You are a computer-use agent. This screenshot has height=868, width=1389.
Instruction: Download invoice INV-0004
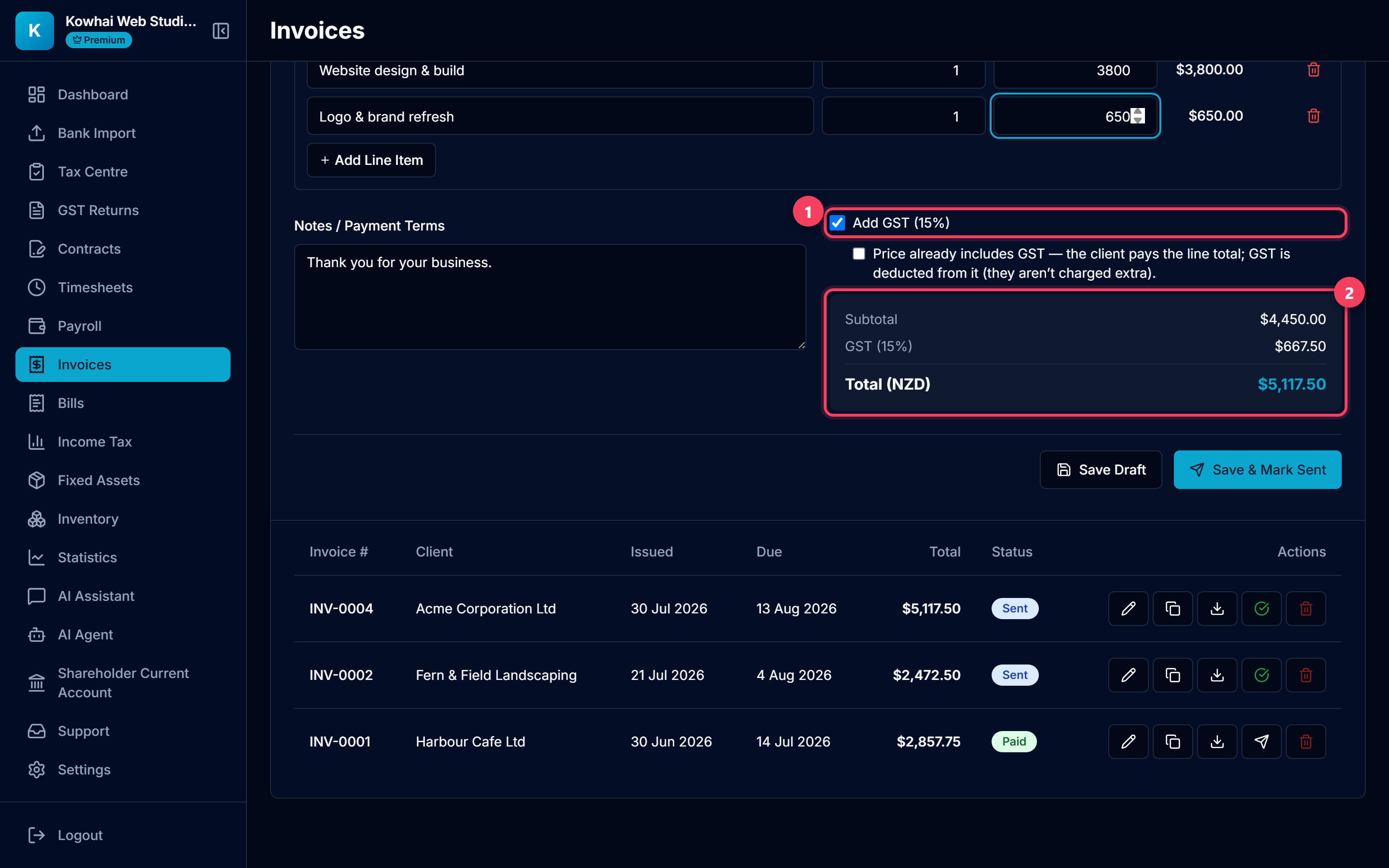(x=1217, y=609)
